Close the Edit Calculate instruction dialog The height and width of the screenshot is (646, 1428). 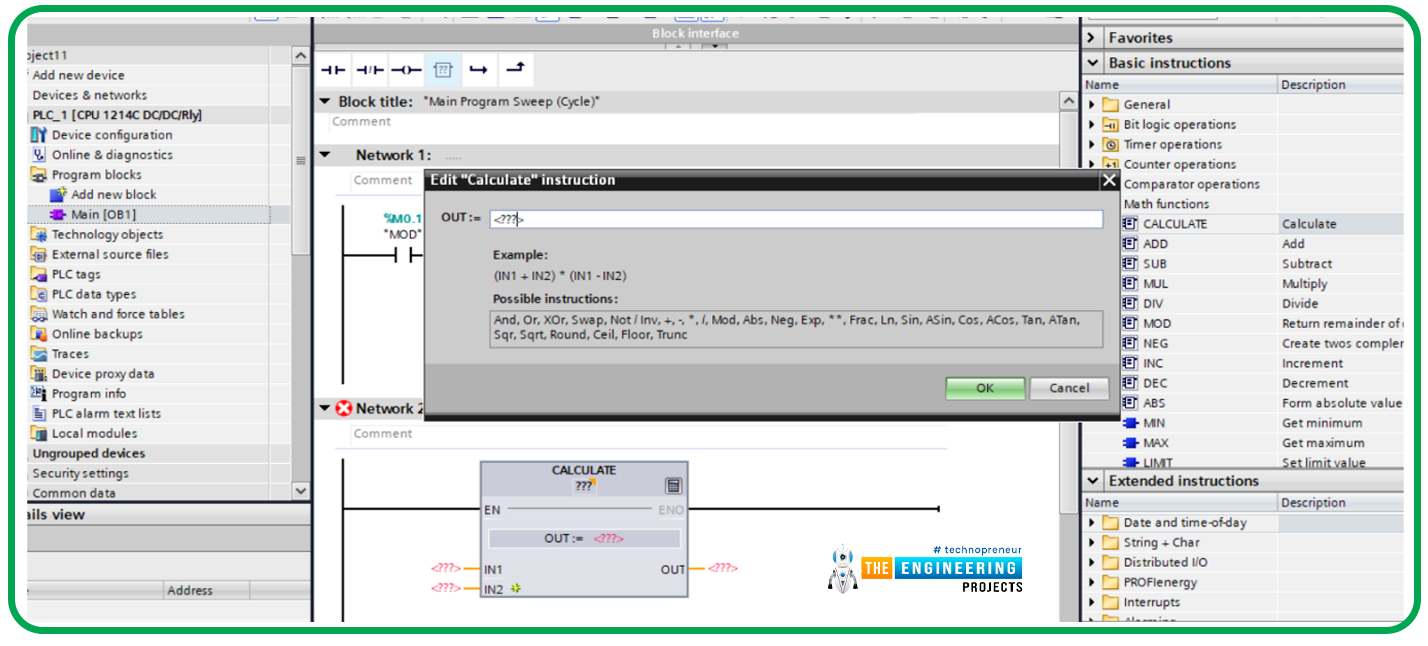pyautogui.click(x=1108, y=180)
